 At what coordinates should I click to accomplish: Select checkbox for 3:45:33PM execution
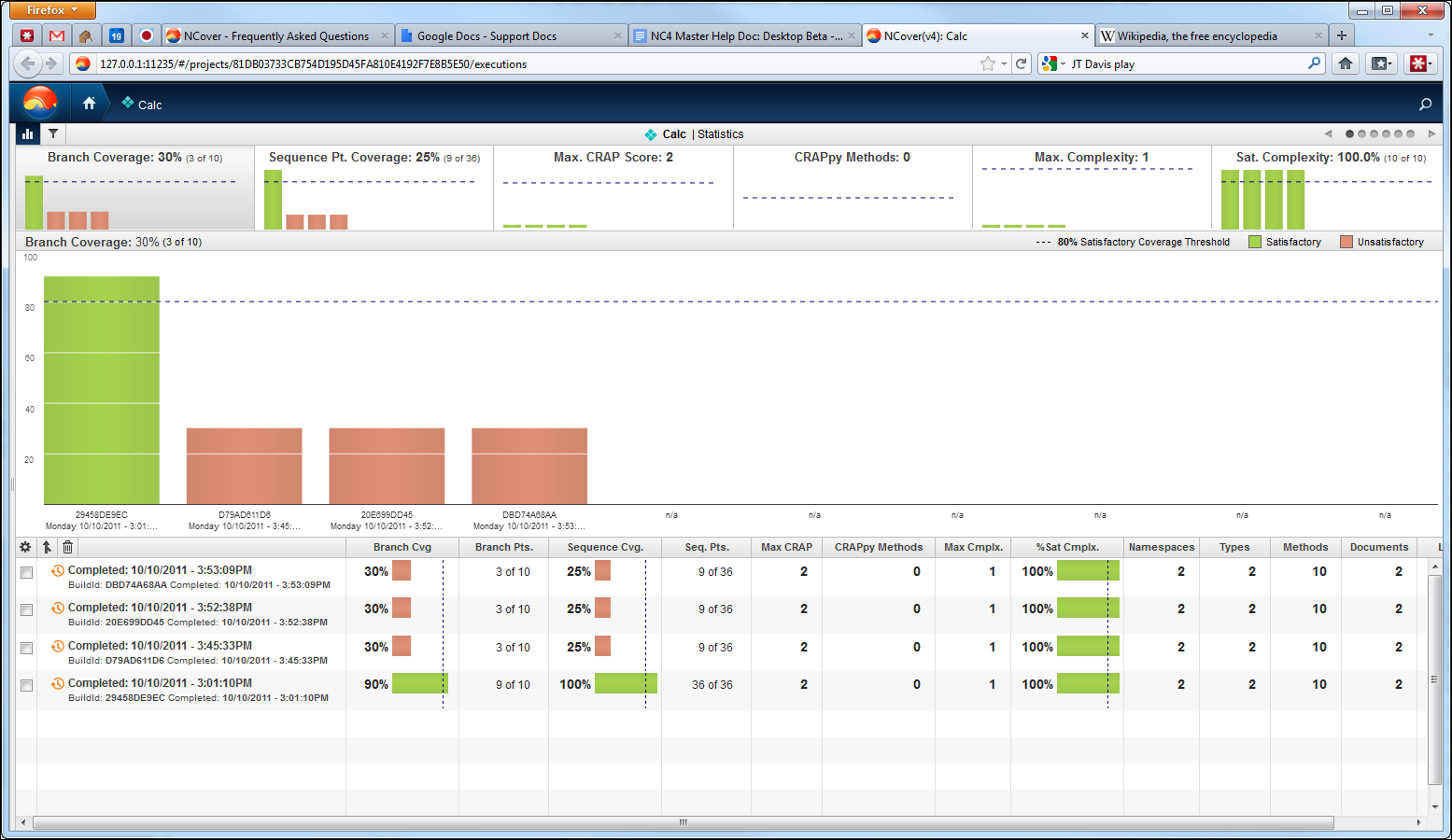[26, 648]
